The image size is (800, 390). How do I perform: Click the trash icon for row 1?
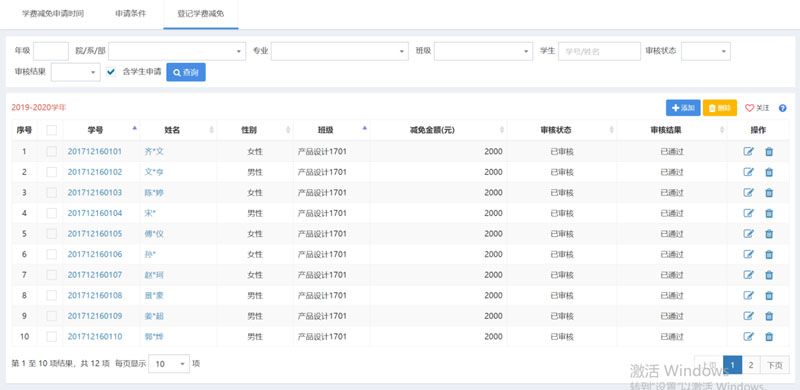tap(769, 152)
